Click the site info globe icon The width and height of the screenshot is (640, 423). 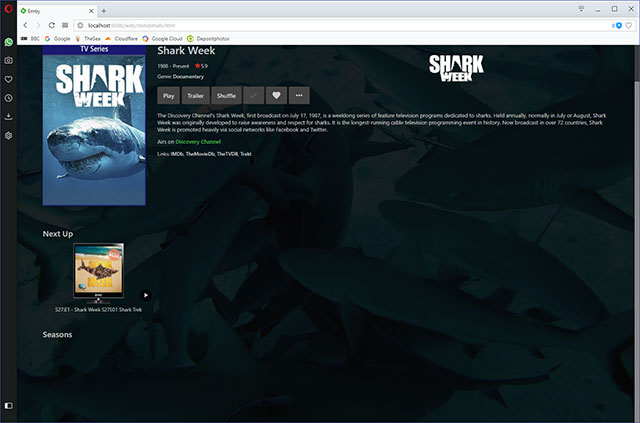click(80, 25)
